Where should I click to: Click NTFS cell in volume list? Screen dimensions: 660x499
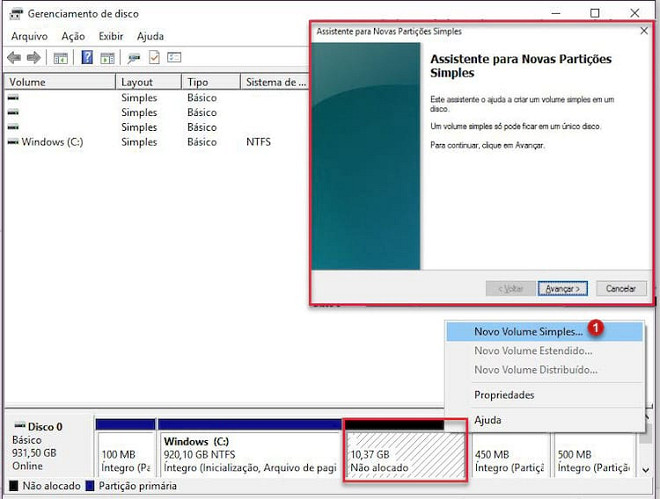coord(258,142)
